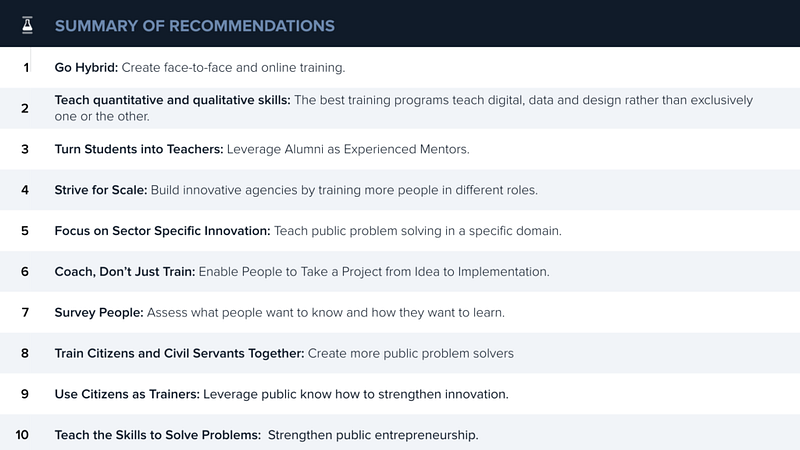Click the number 6 row label
The width and height of the screenshot is (800, 450).
[25, 271]
